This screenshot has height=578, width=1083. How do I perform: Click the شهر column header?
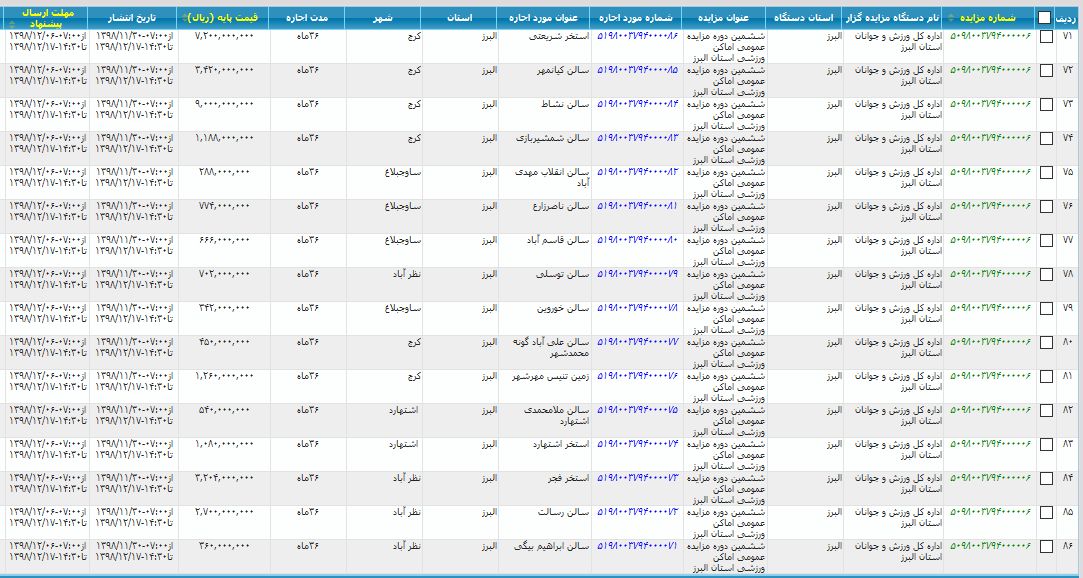[384, 18]
